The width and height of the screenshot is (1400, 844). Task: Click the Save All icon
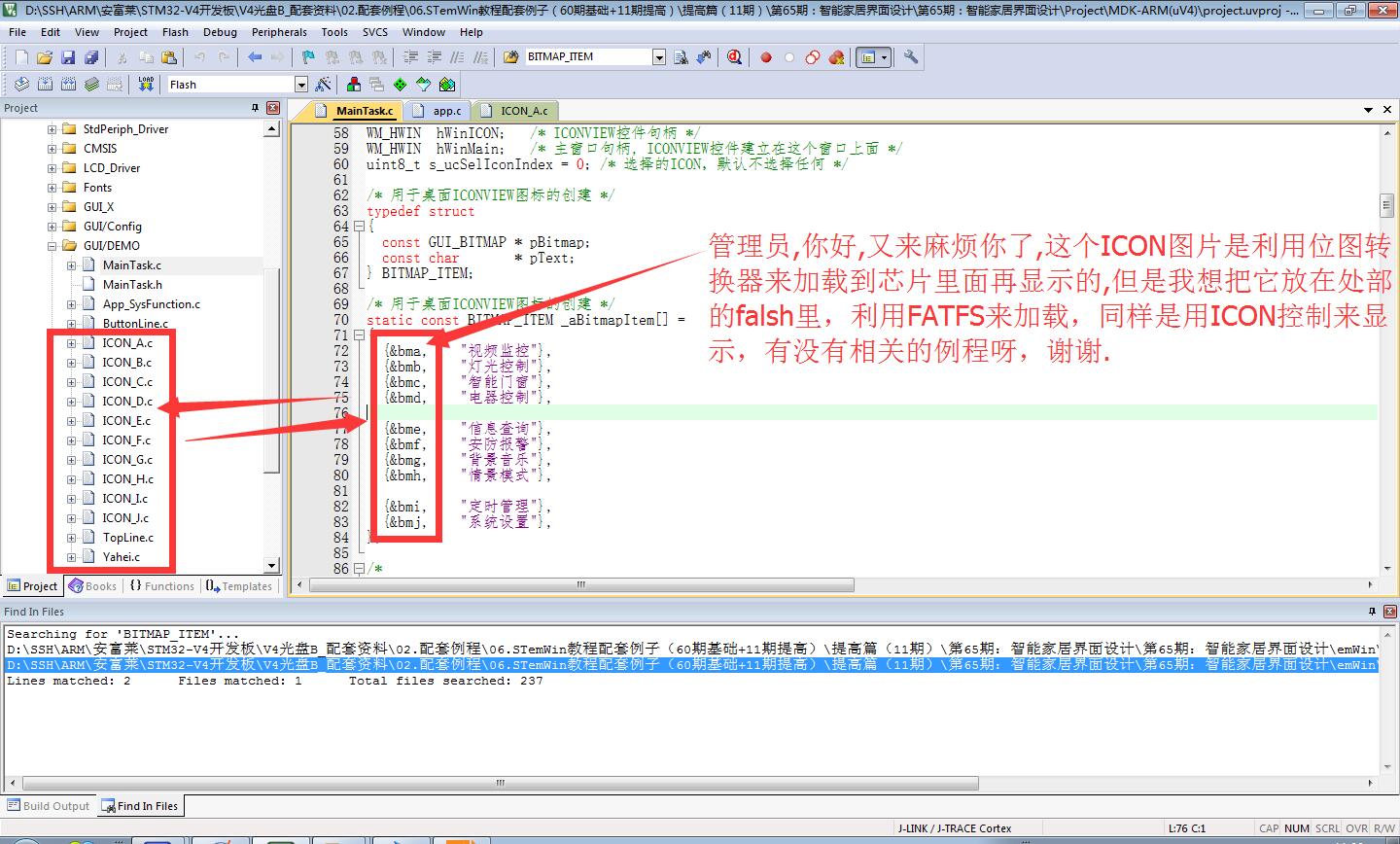coord(89,57)
